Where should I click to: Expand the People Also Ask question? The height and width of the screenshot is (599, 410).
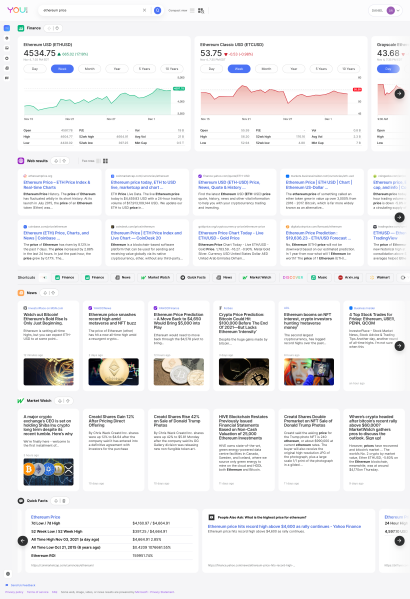262,517
